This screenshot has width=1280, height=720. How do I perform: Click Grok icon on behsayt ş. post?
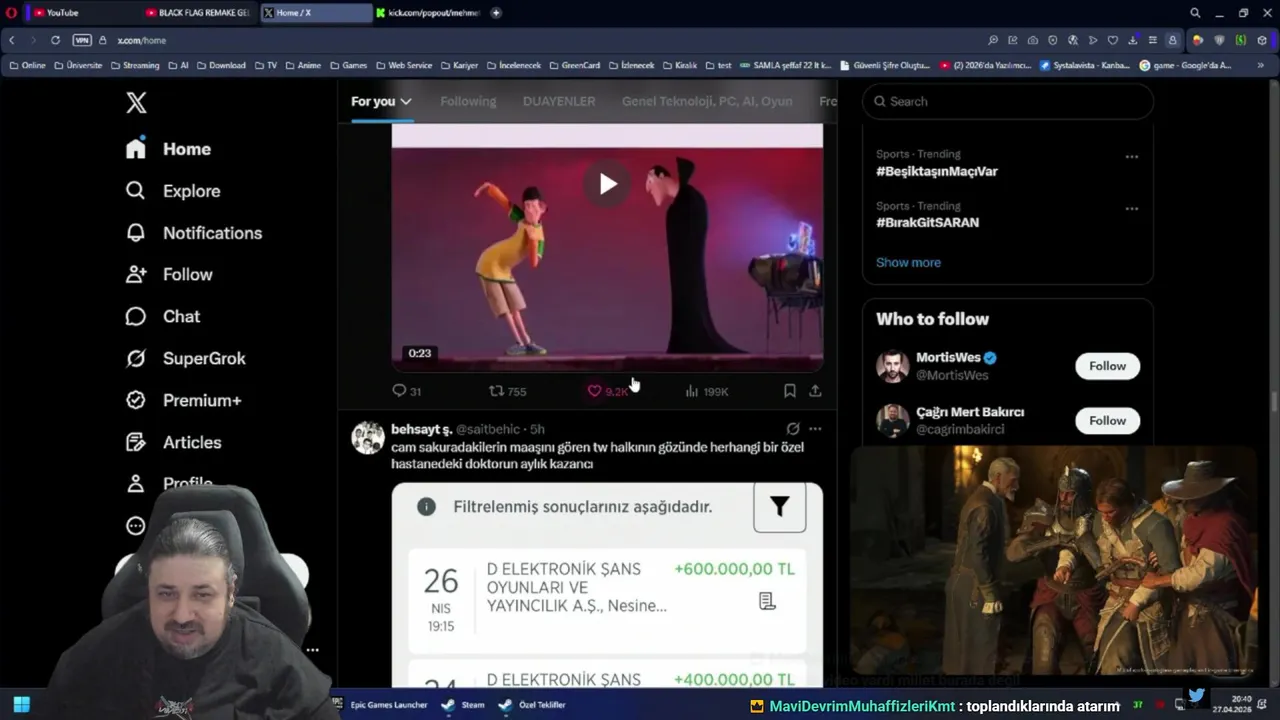click(793, 429)
